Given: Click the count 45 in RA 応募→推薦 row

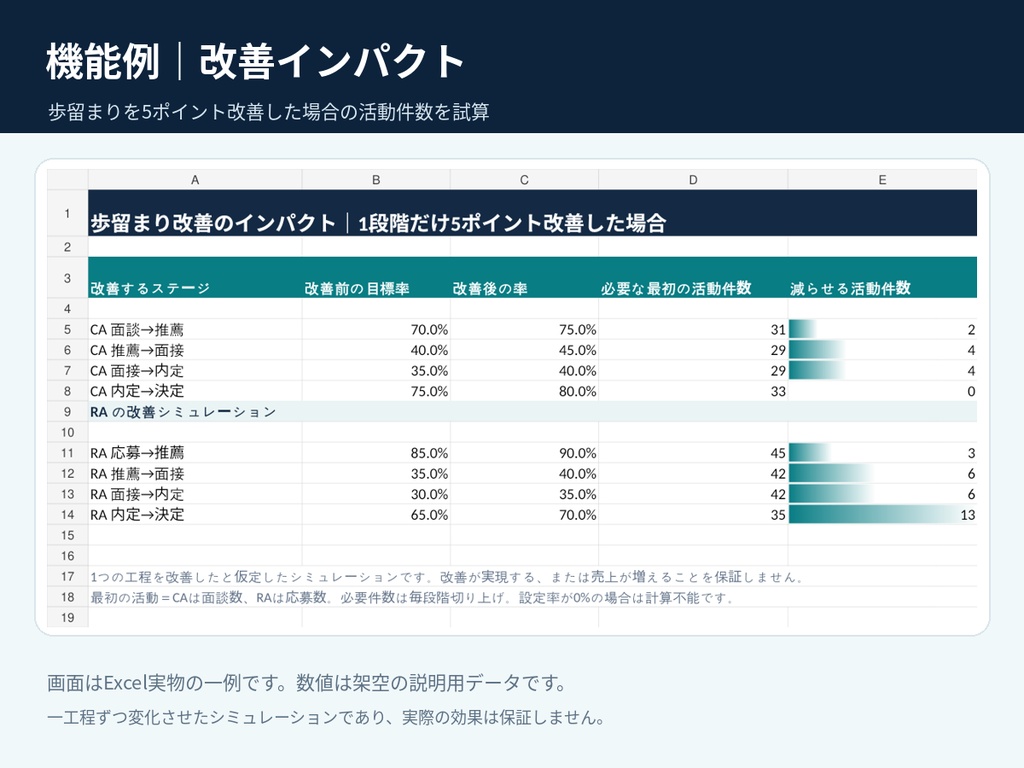Looking at the screenshot, I should tap(693, 453).
